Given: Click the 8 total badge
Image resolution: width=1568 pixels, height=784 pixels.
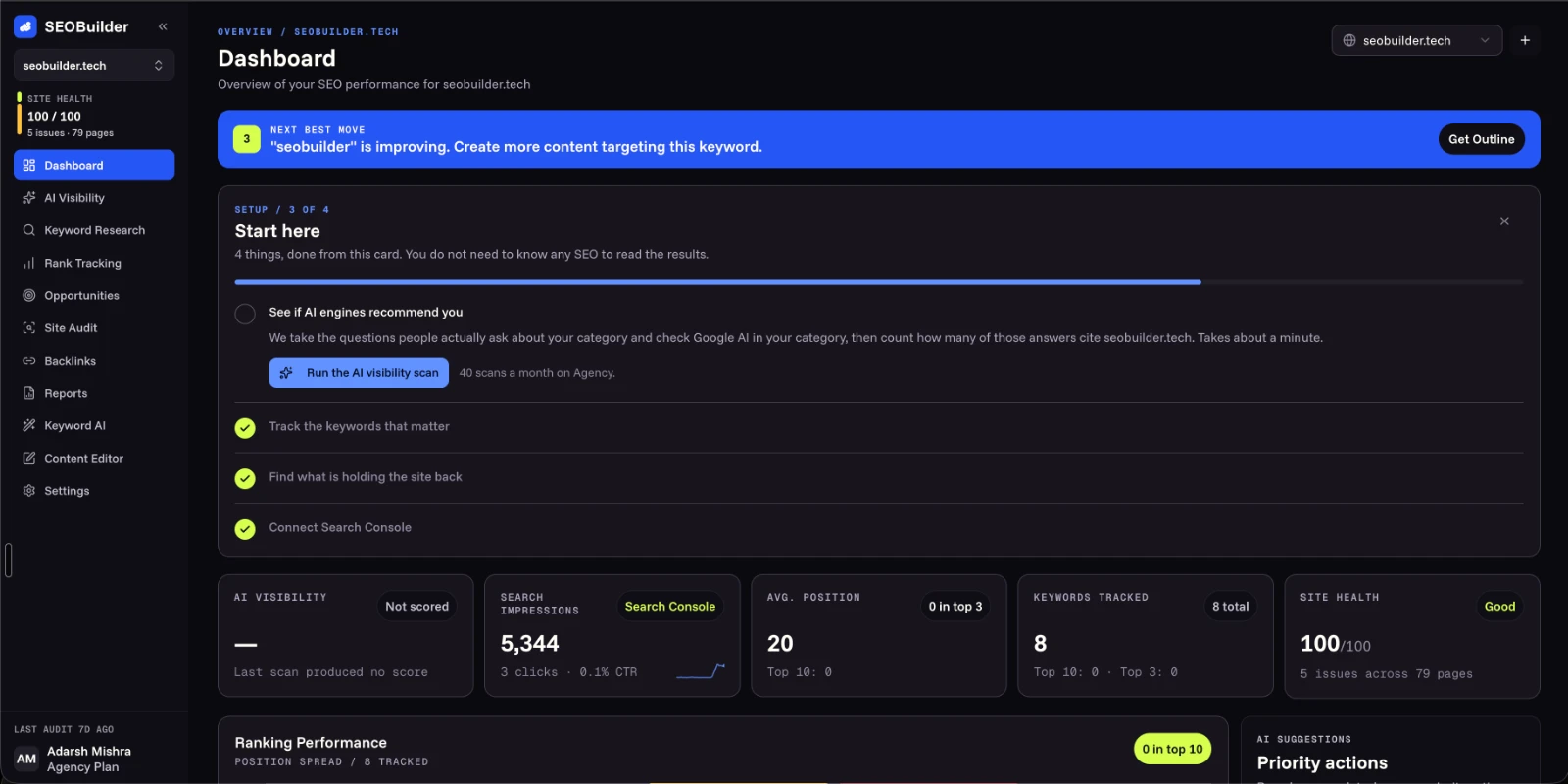Looking at the screenshot, I should coord(1230,607).
